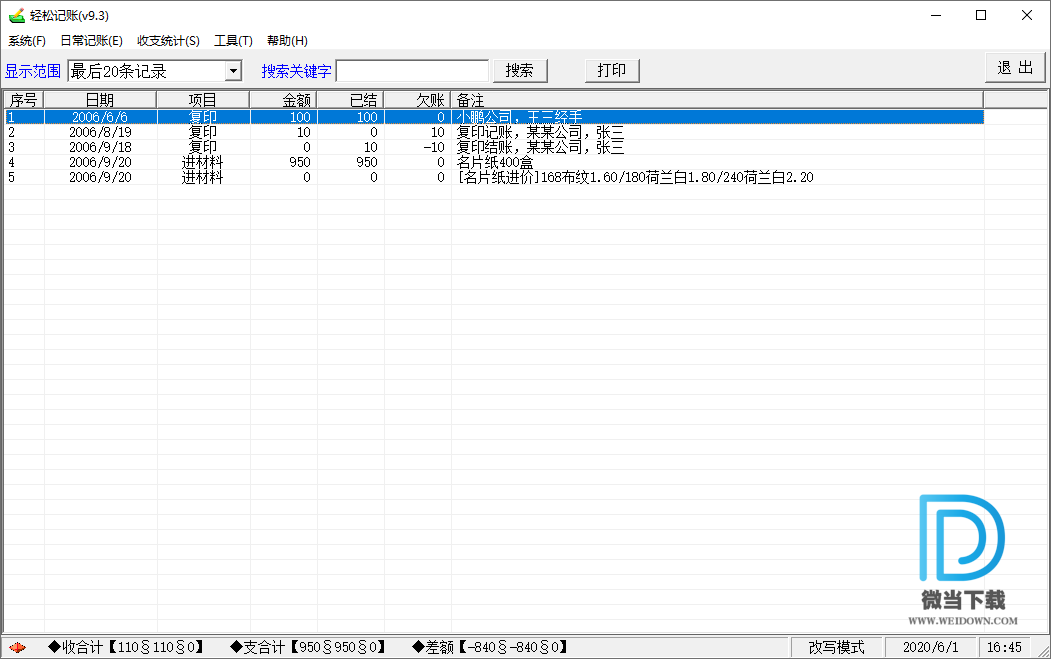
Task: Click the app icon in title bar
Action: click(x=16, y=15)
